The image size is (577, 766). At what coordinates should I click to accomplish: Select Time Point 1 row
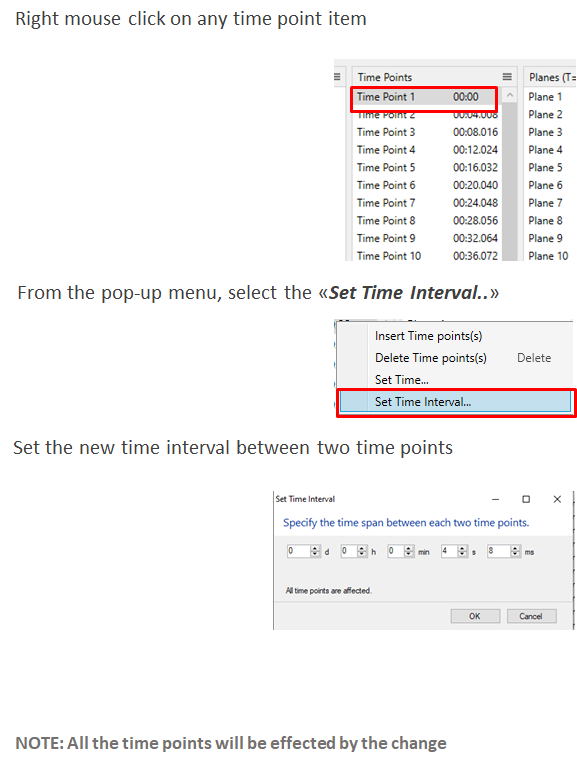click(x=424, y=97)
